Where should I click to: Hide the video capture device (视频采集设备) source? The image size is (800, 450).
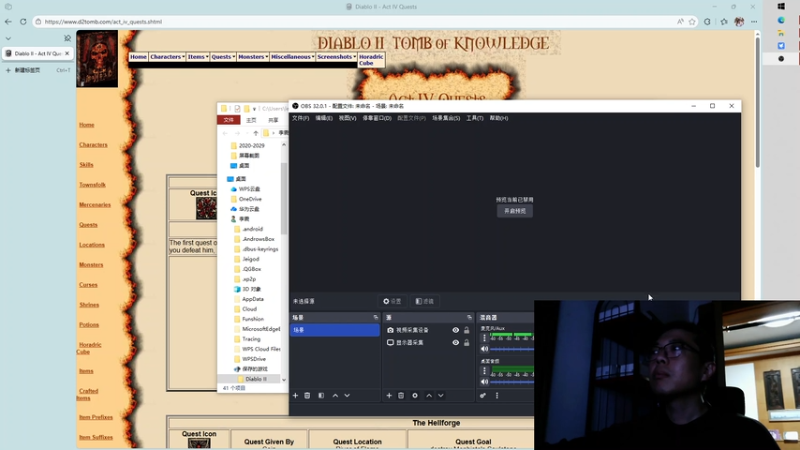point(456,330)
